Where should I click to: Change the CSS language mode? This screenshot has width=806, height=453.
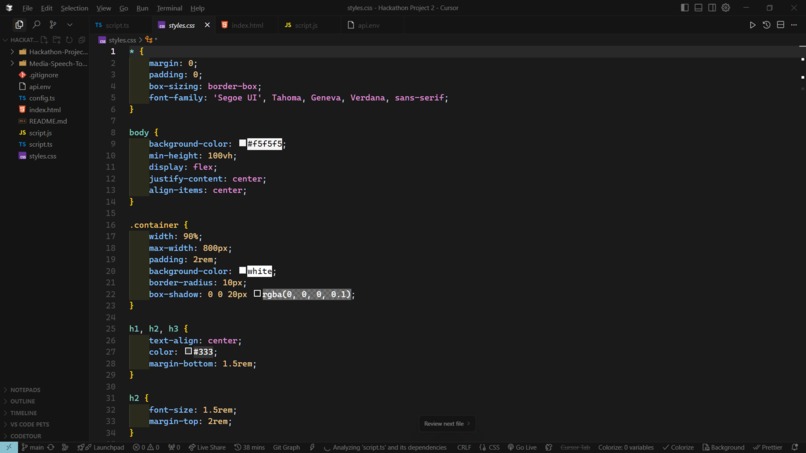click(x=494, y=447)
